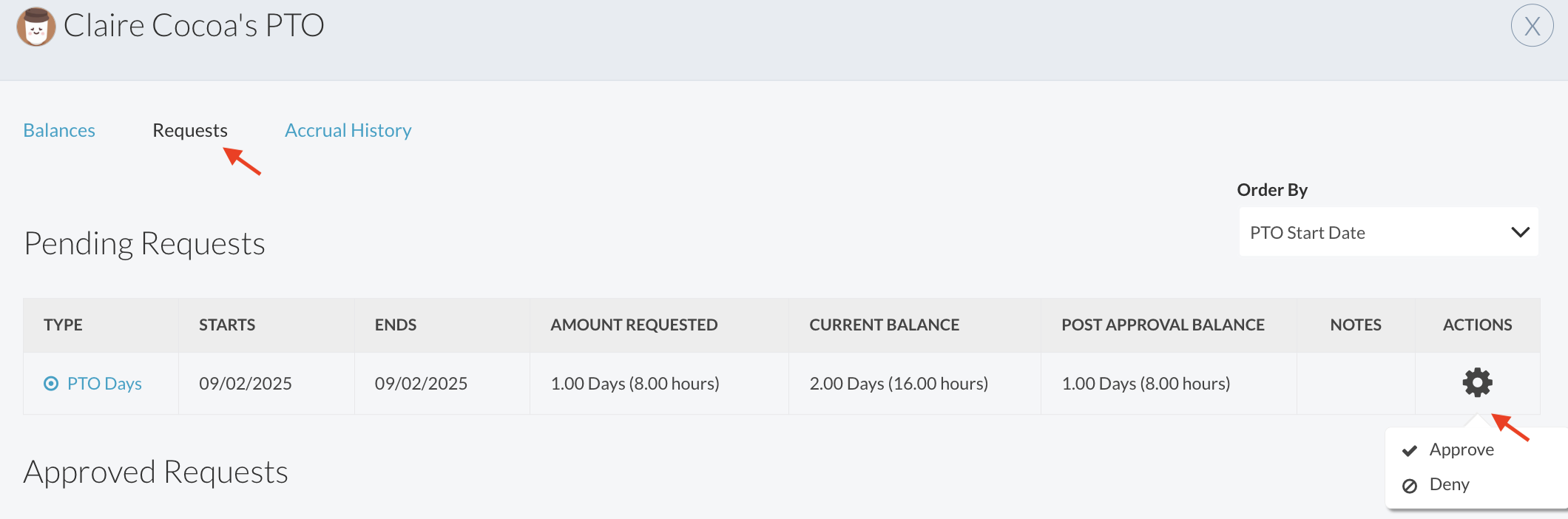Viewport: 1568px width, 519px height.
Task: Click the deny circle-slash icon
Action: click(1410, 486)
